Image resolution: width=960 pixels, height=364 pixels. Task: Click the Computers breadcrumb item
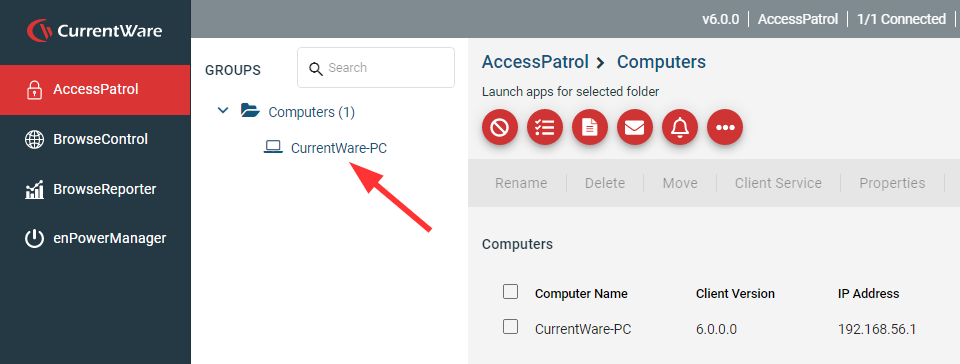(661, 62)
